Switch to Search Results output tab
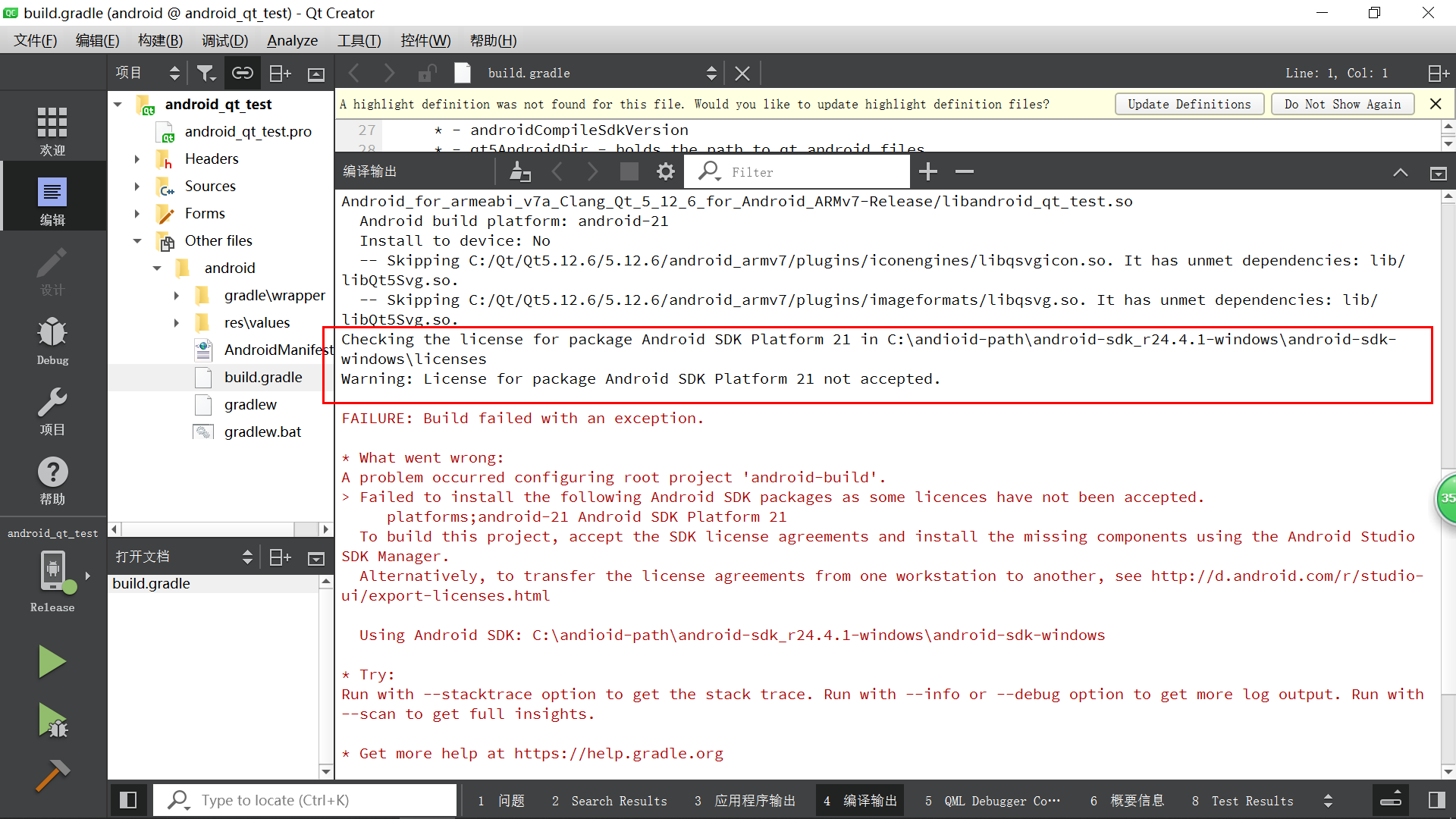 [x=610, y=801]
